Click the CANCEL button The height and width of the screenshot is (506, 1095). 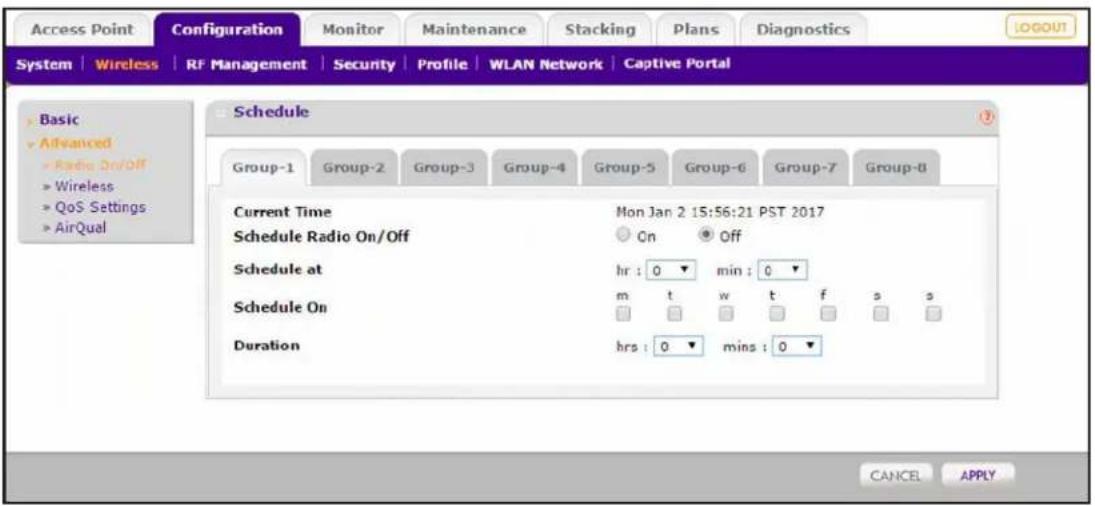pos(896,476)
